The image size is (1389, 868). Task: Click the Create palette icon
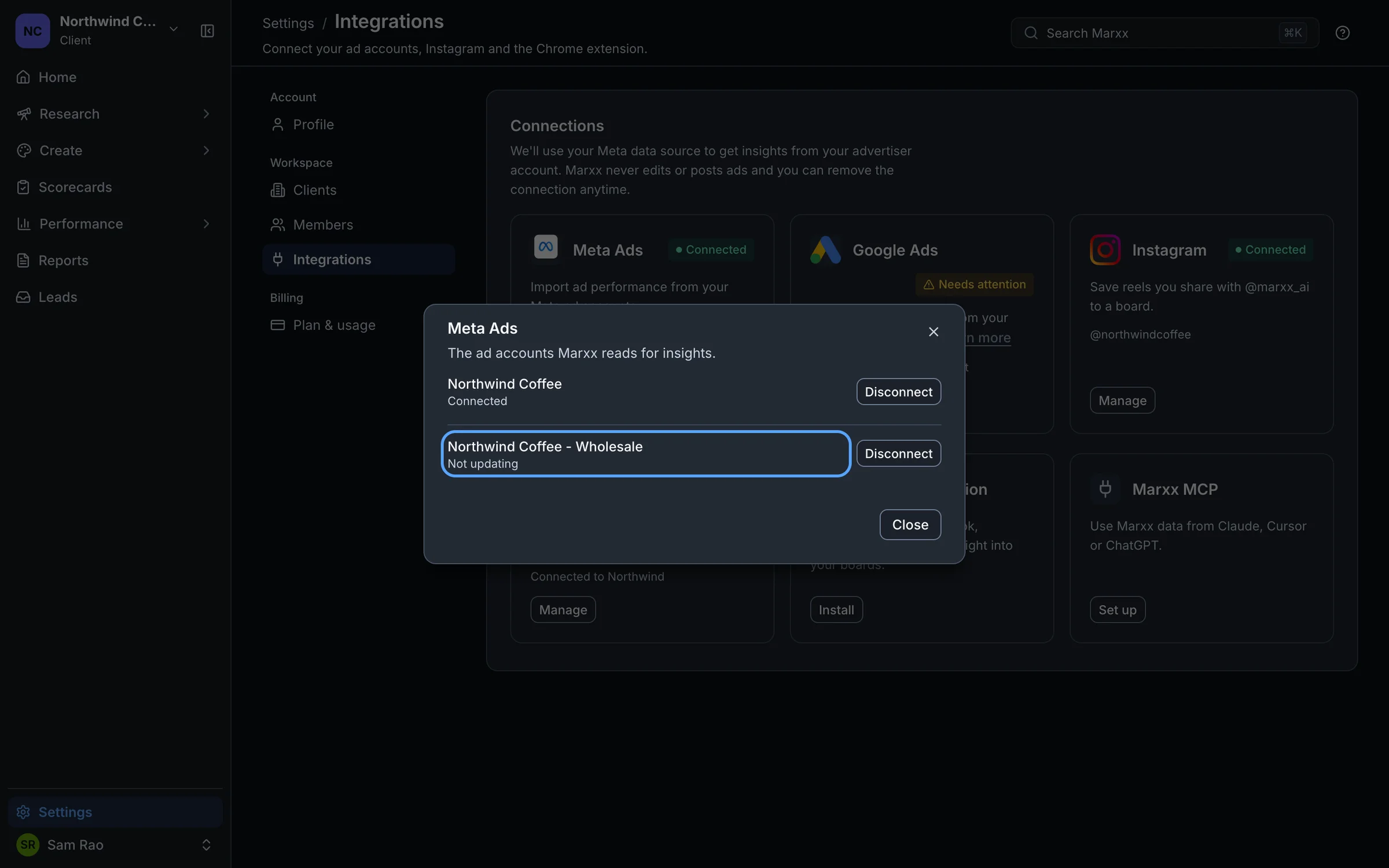click(x=24, y=150)
